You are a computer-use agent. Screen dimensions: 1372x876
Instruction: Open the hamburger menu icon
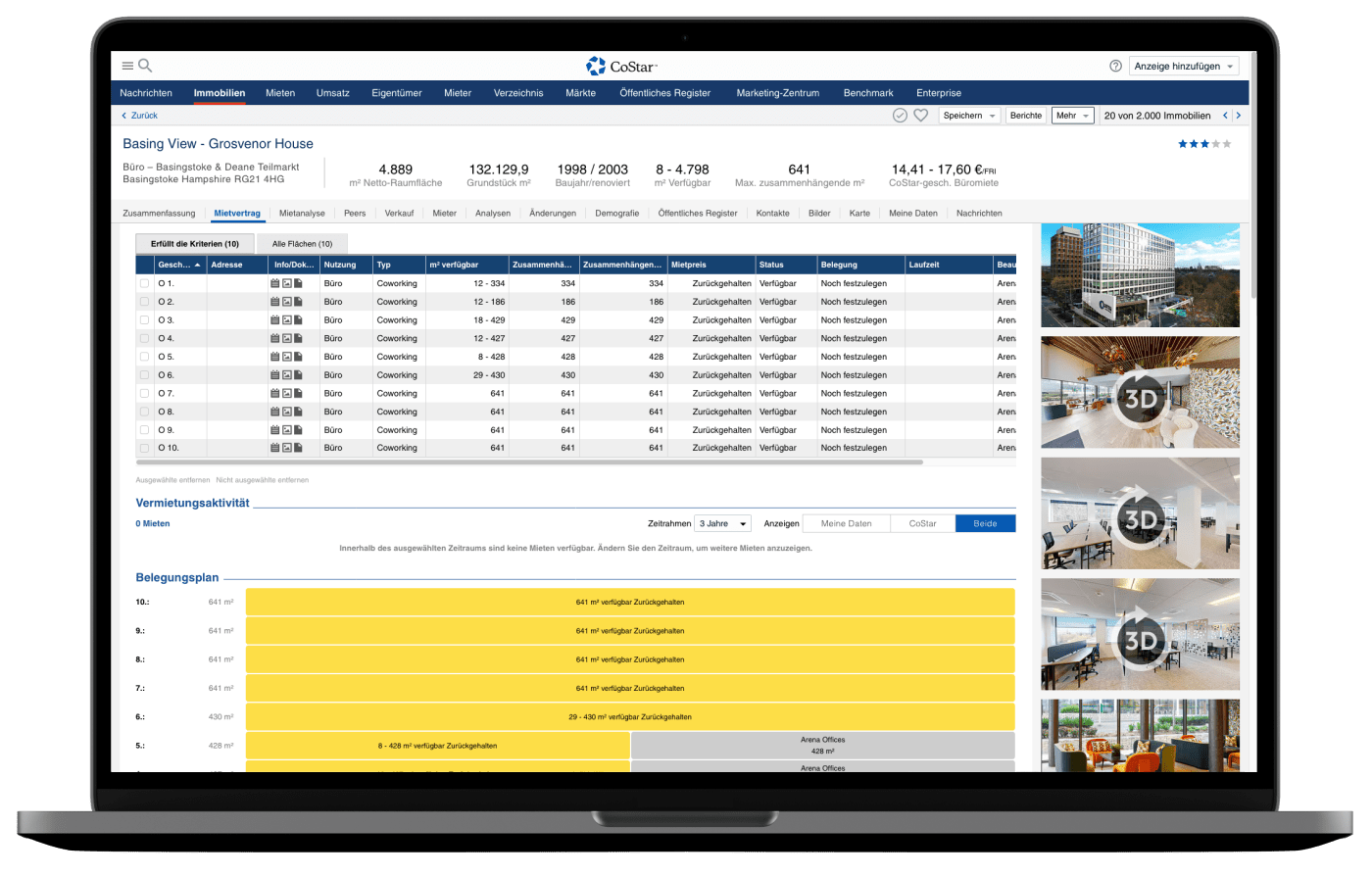point(127,66)
